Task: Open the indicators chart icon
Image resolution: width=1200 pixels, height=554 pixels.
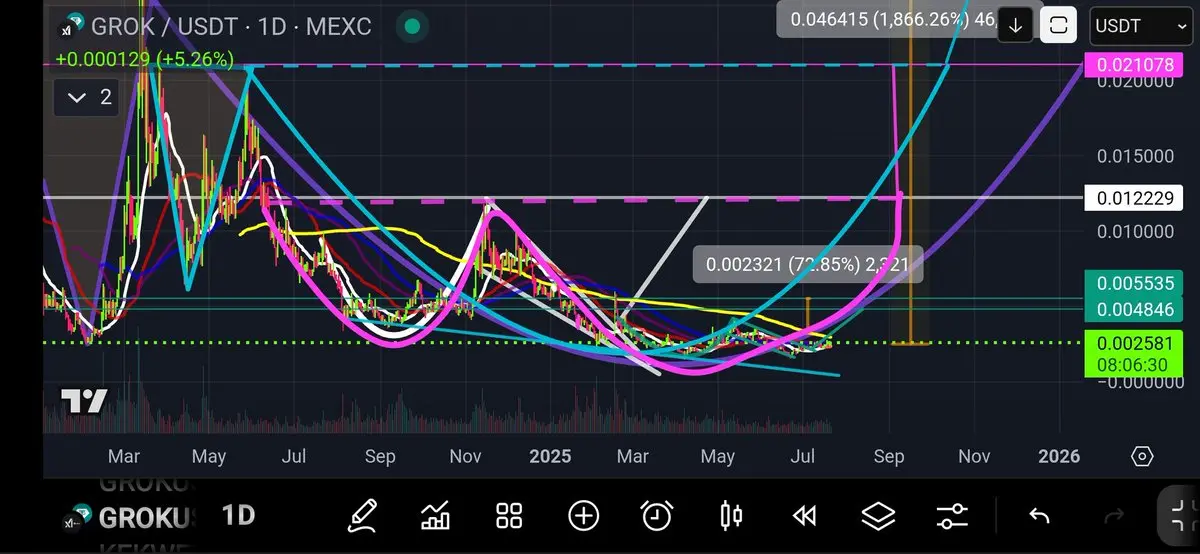Action: [x=435, y=516]
